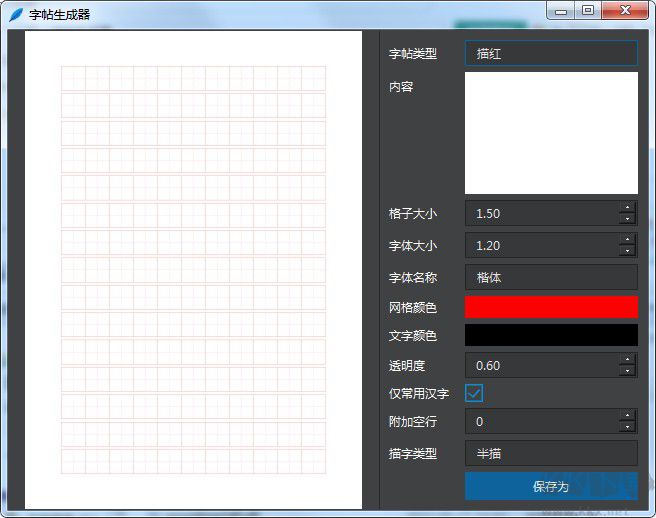The image size is (656, 518).
Task: Pick the black 文字颜色 color swatch
Action: click(551, 335)
